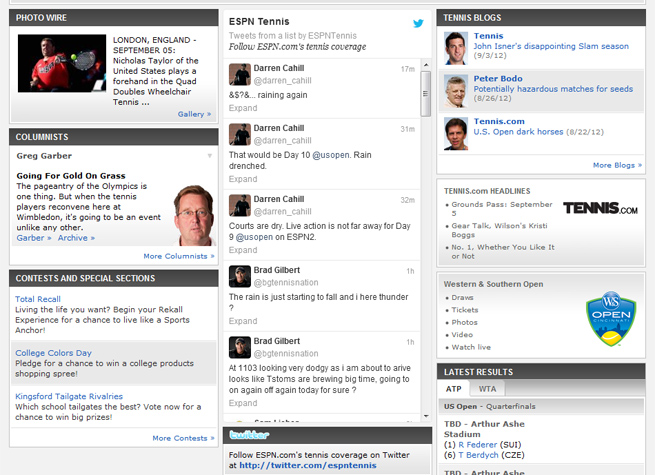Click Darren Cahill's avatar on the 17m tweet
The width and height of the screenshot is (655, 475).
pos(240,74)
